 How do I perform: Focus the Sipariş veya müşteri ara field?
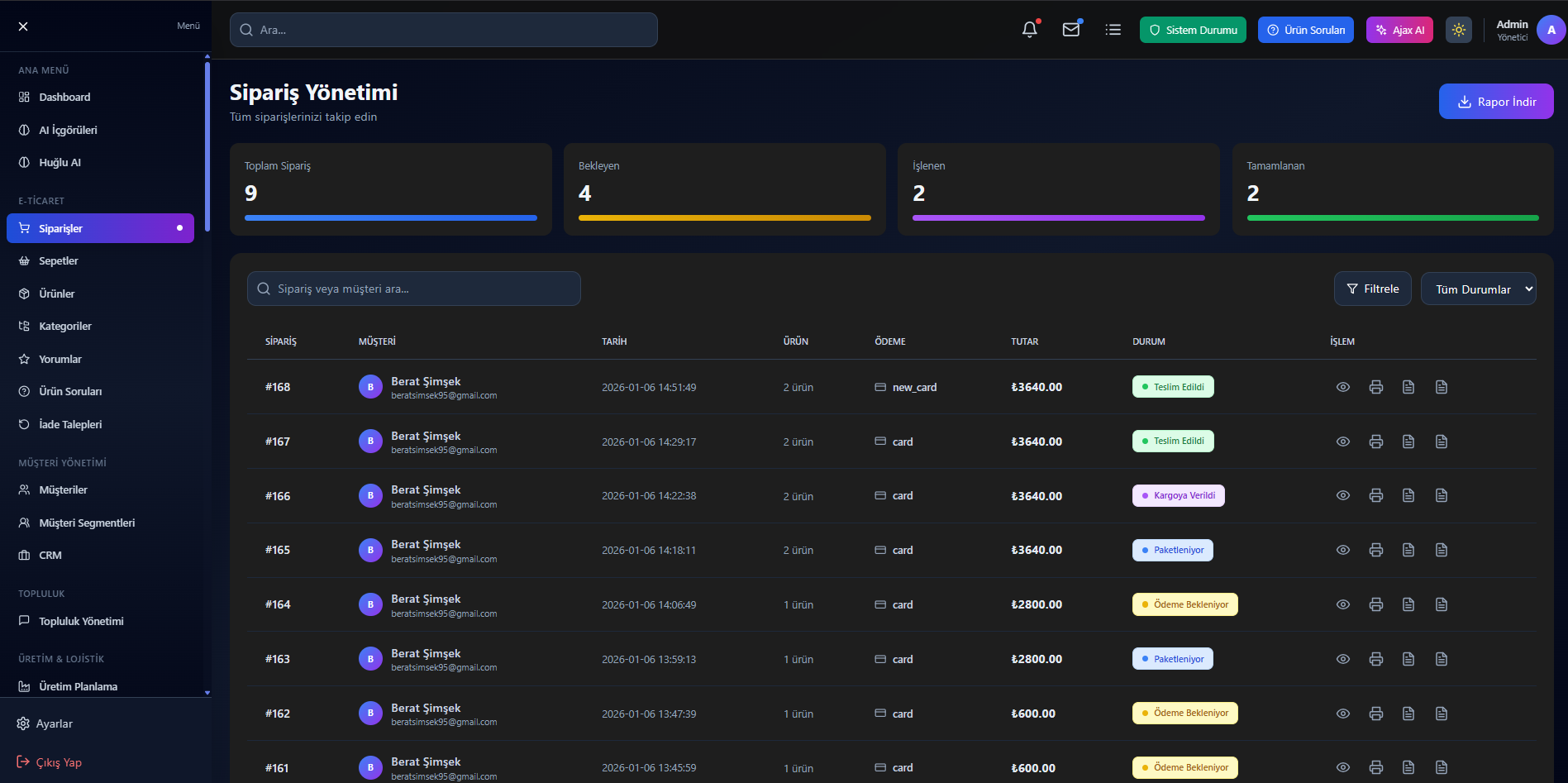pos(414,289)
